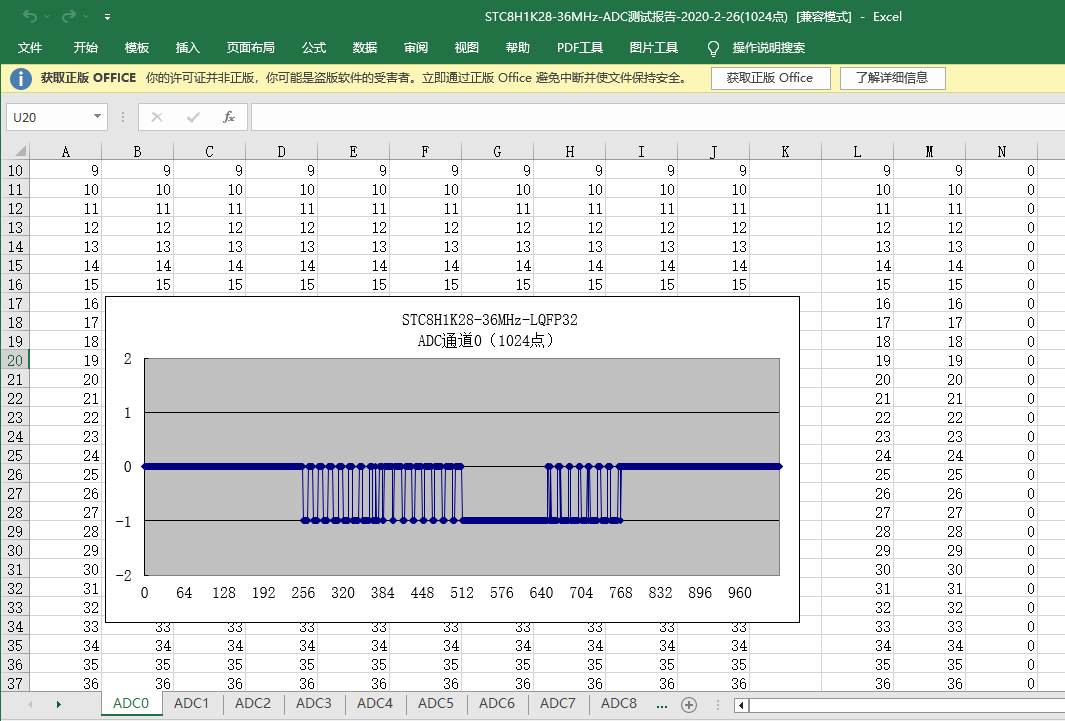This screenshot has height=721, width=1065.
Task: Click the previous-sheet arrow
Action: tap(30, 705)
